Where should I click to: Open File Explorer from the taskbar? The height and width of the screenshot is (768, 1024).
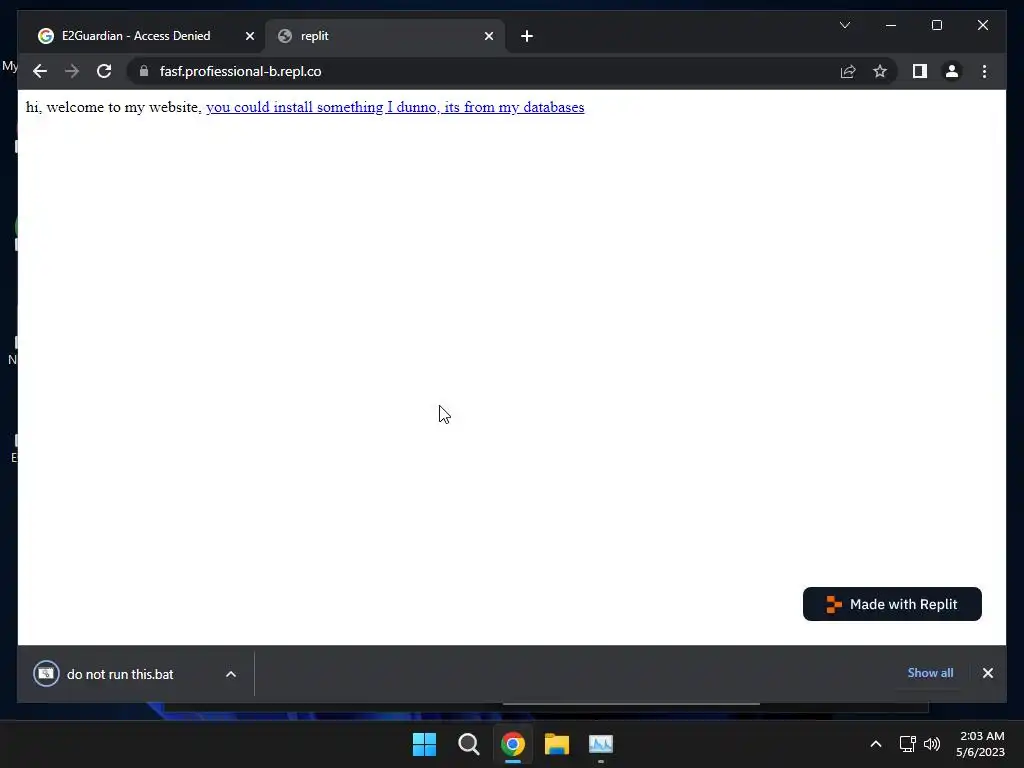click(557, 744)
